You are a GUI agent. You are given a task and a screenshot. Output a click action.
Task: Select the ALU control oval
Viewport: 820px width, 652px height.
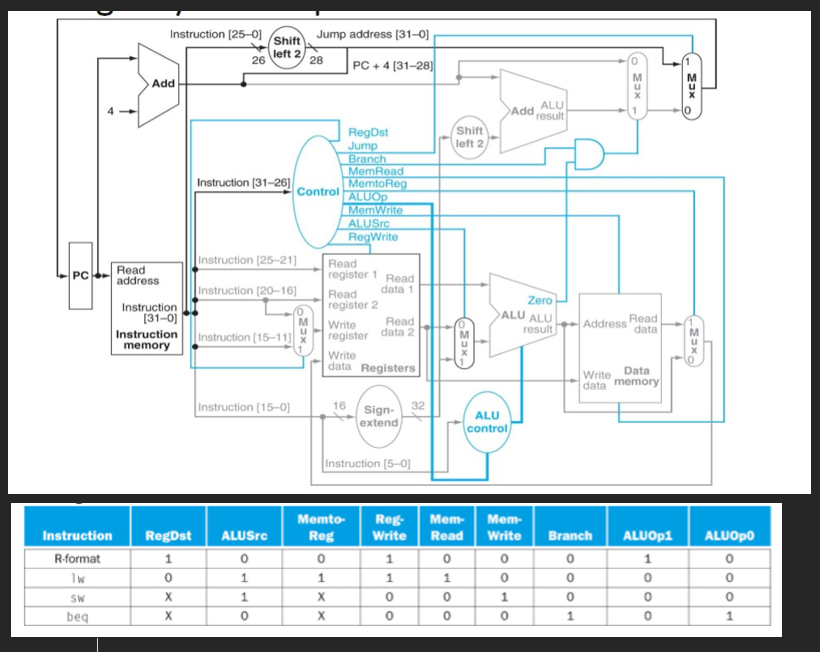(485, 422)
